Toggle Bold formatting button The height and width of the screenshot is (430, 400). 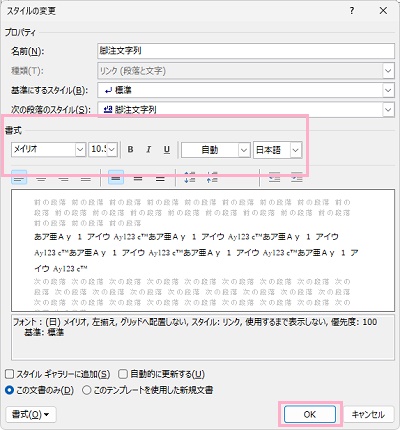click(x=131, y=150)
